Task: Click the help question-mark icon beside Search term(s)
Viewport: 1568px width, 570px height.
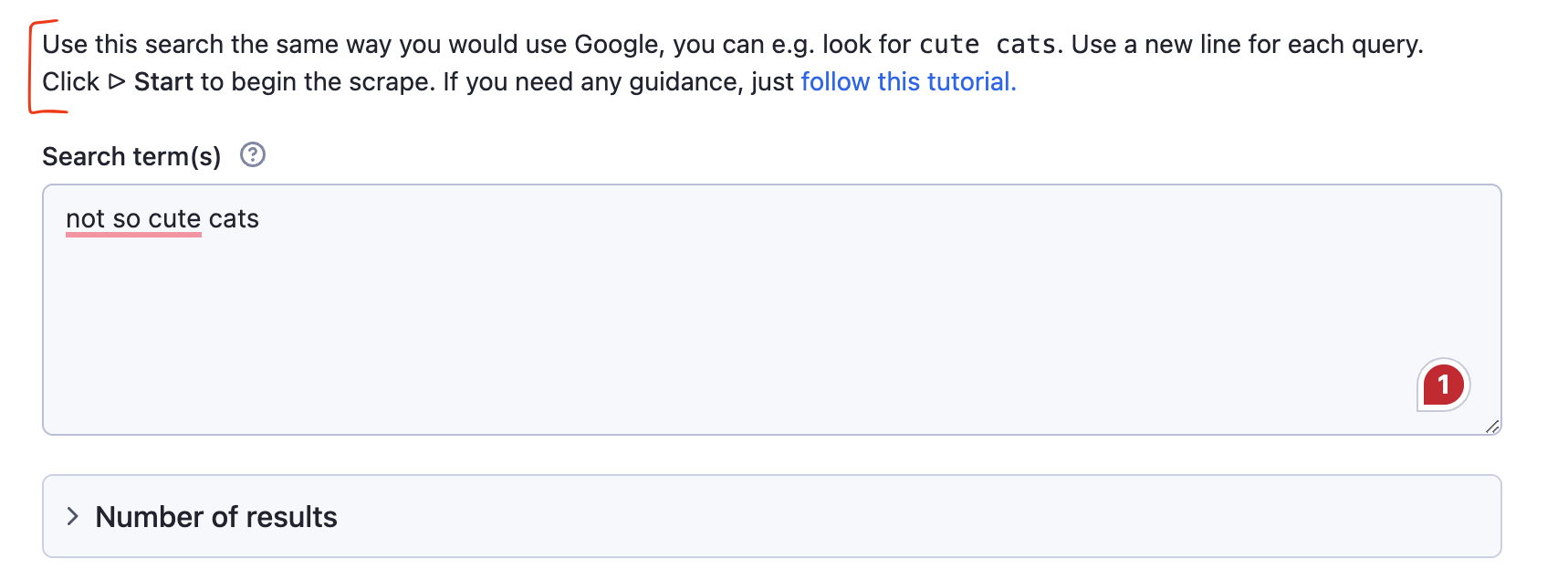Action: (x=253, y=155)
